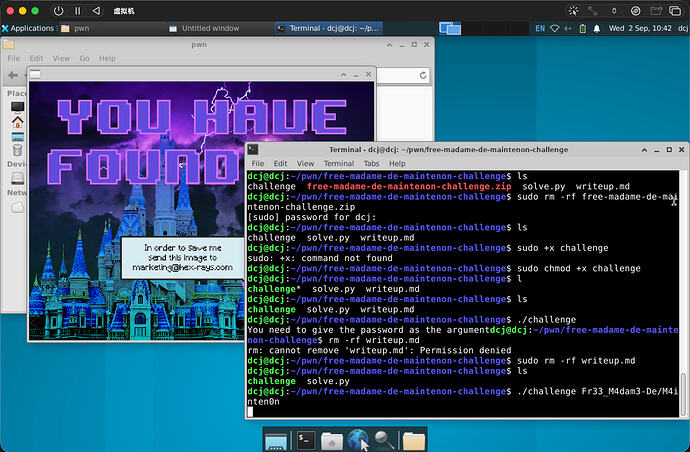Click the back arrow in file manager
Image resolution: width=690 pixels, height=452 pixels.
point(13,75)
